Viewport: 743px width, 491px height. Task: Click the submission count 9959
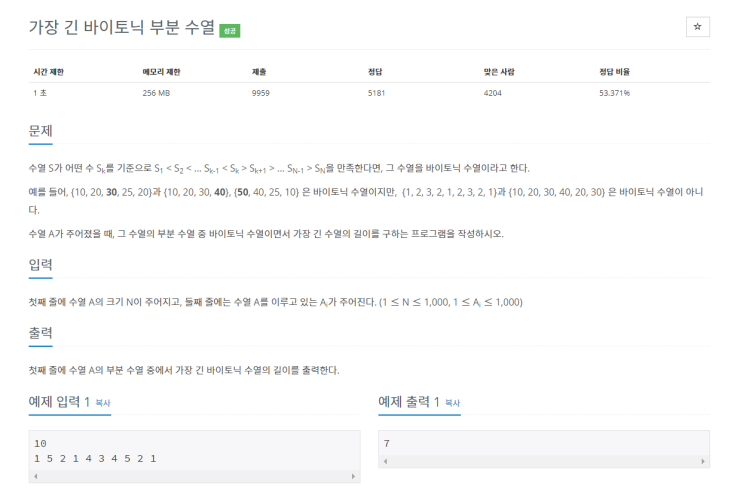(x=261, y=93)
